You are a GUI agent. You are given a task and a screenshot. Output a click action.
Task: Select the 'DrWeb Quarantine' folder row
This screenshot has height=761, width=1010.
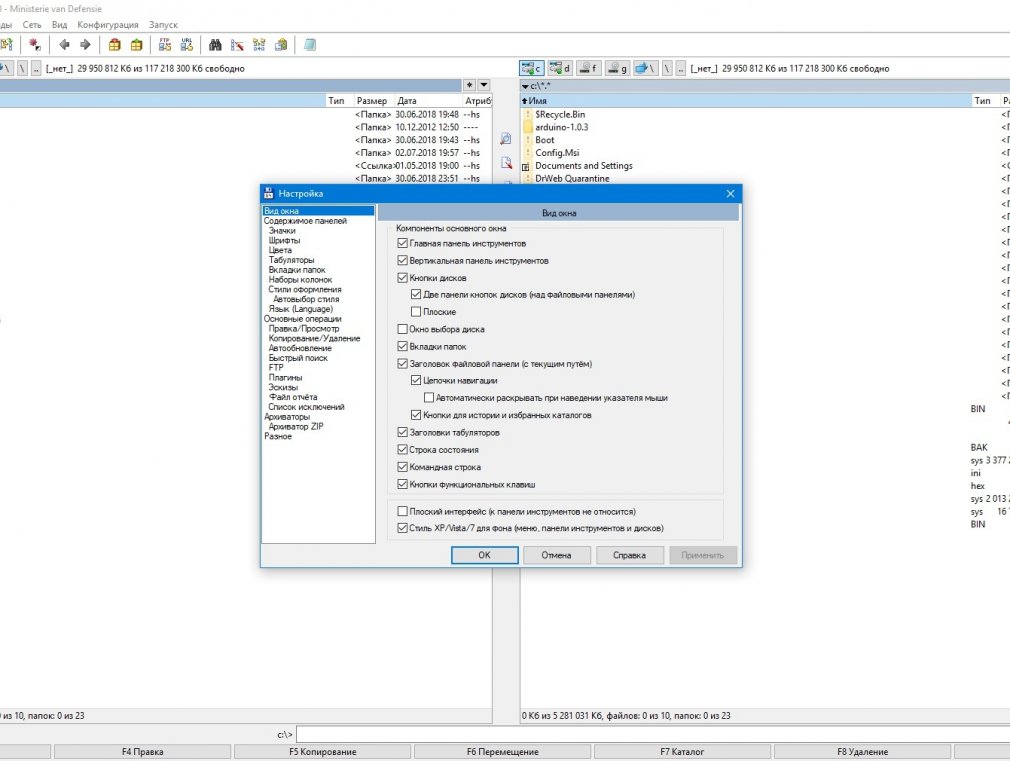tap(572, 178)
